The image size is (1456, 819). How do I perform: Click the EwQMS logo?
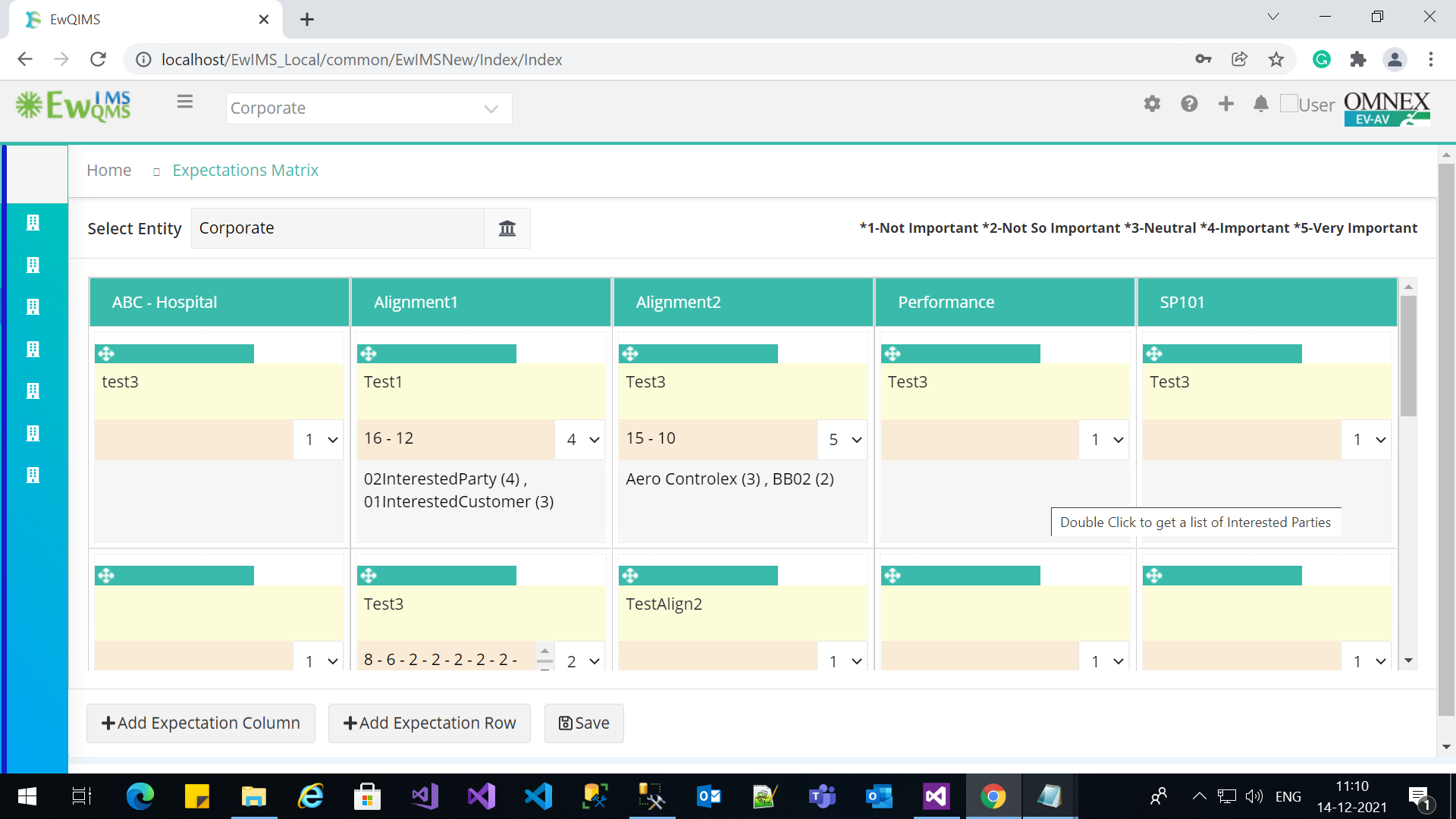point(74,106)
